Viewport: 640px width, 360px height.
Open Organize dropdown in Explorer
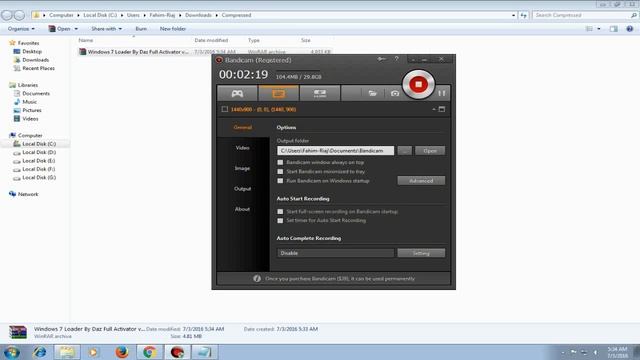pyautogui.click(x=21, y=29)
